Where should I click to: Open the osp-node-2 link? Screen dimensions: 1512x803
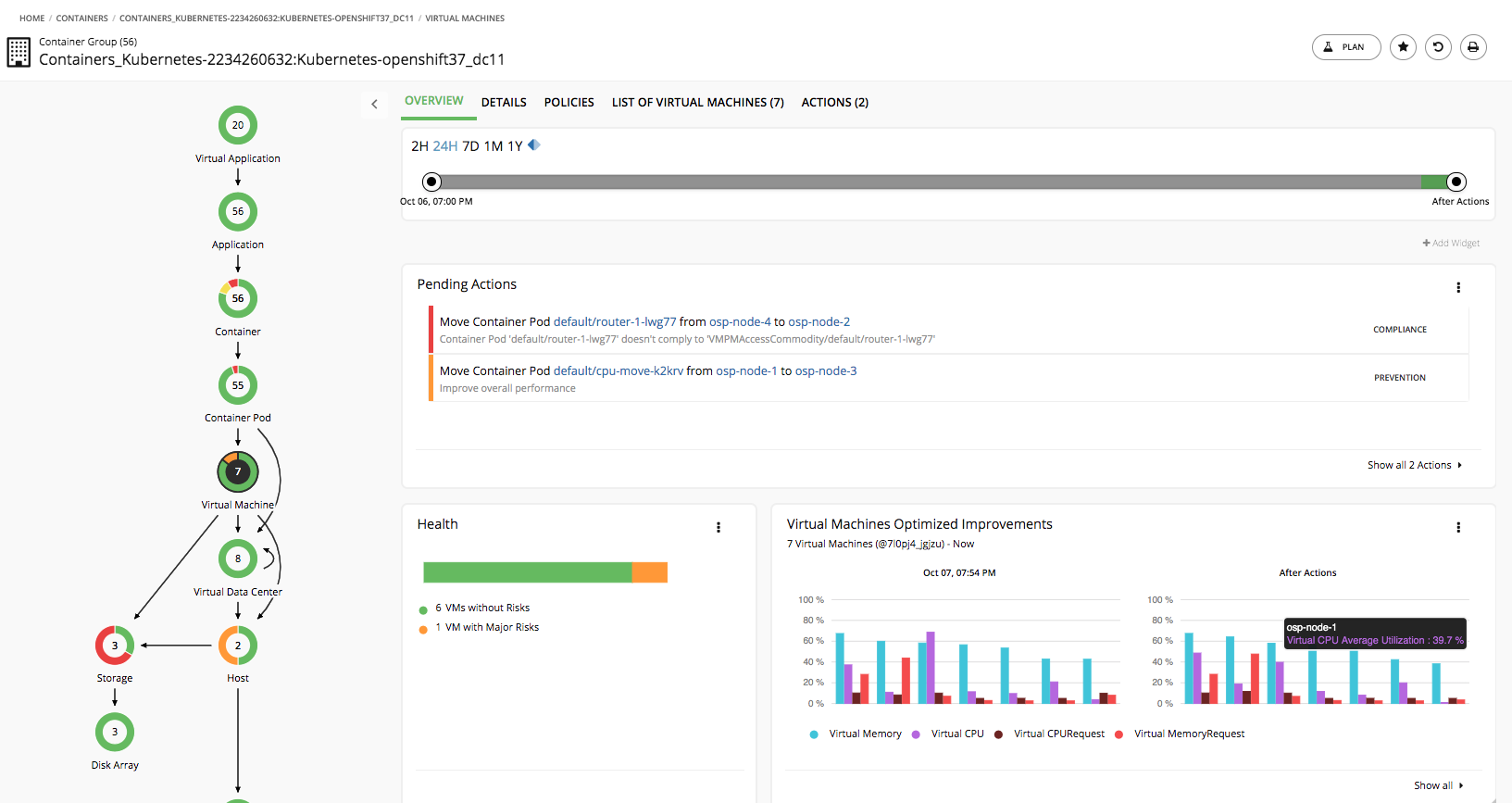818,321
